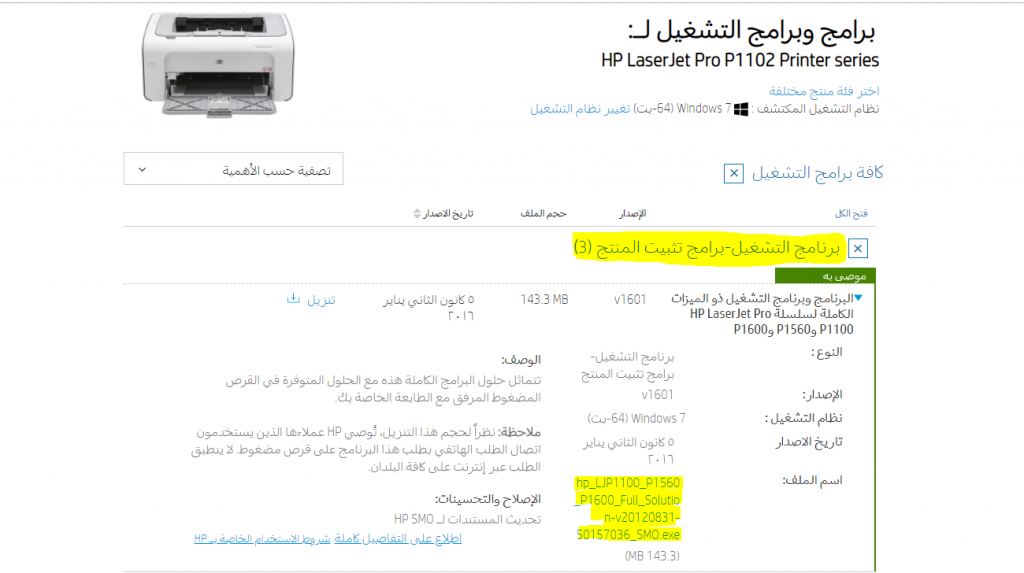Screen dimensions: 1024x573
Task: Click the 143.3 MB file size value
Action: (544, 300)
